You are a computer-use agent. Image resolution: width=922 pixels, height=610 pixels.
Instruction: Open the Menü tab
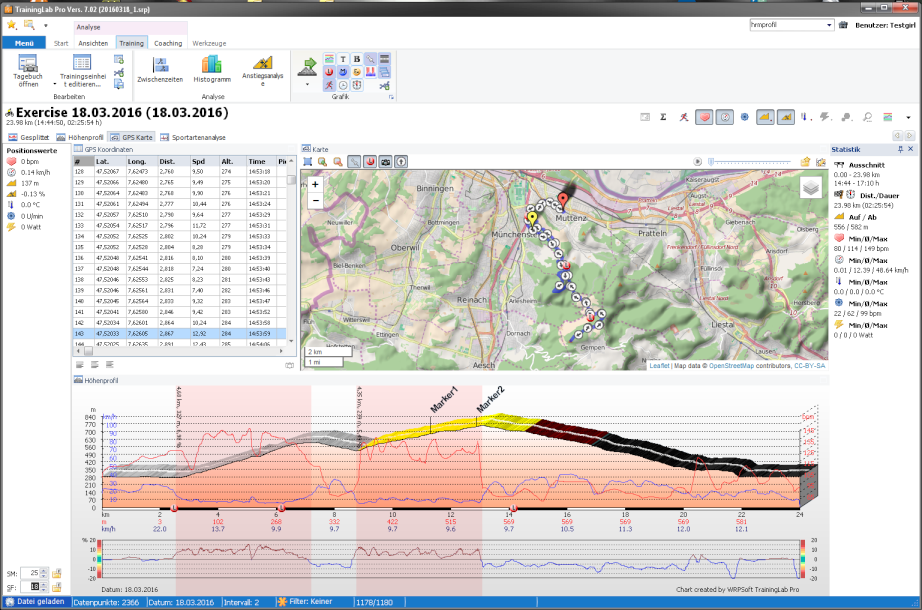click(x=24, y=43)
